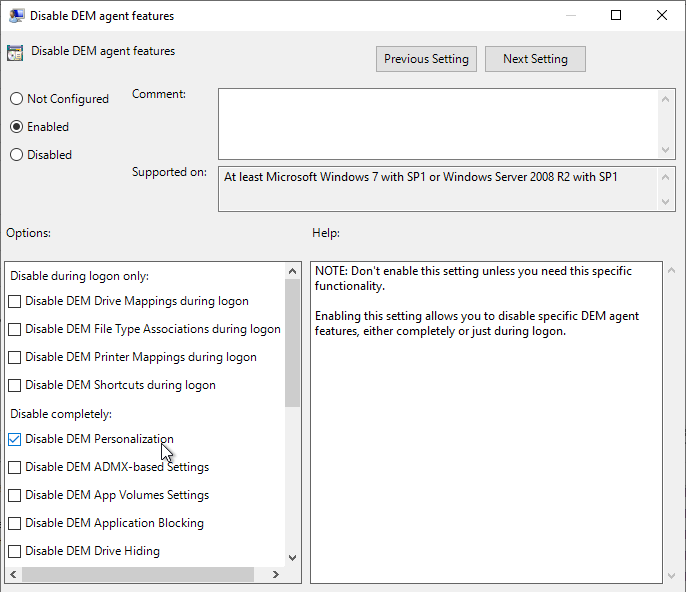Click the 'Disable completely:' heading
The height and width of the screenshot is (592, 686).
(x=61, y=414)
